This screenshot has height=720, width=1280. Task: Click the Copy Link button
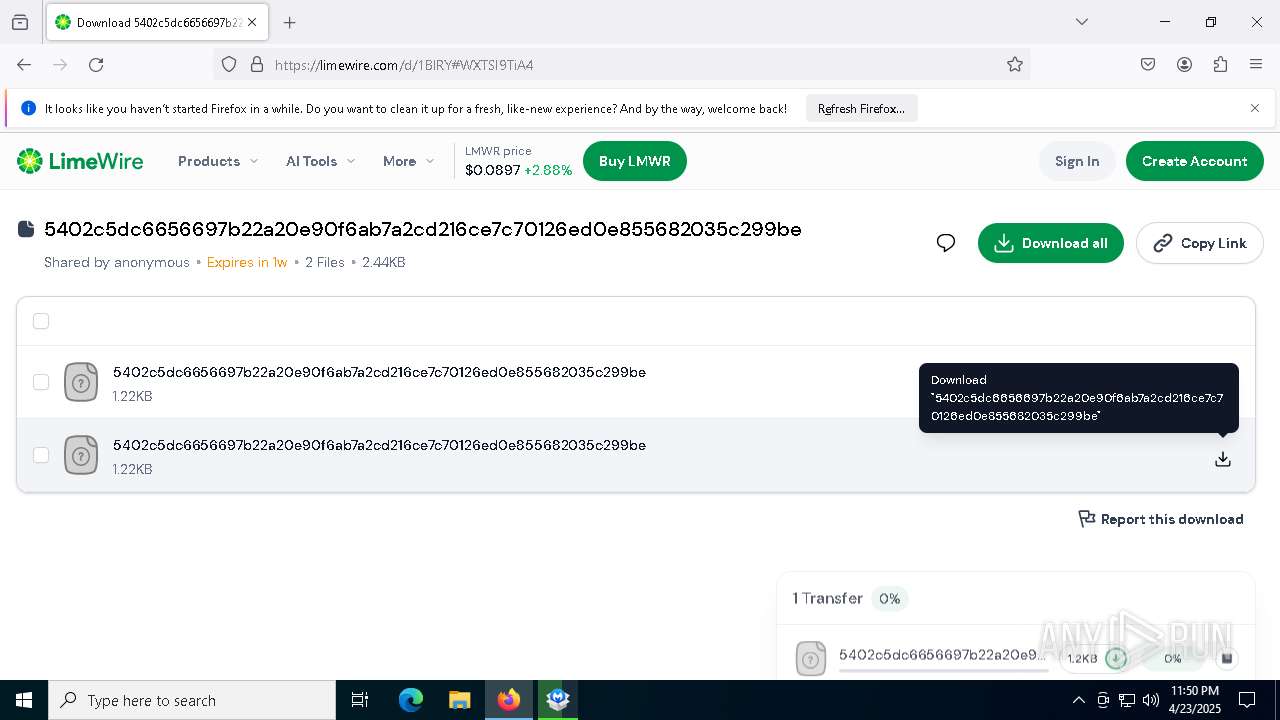(x=1199, y=243)
